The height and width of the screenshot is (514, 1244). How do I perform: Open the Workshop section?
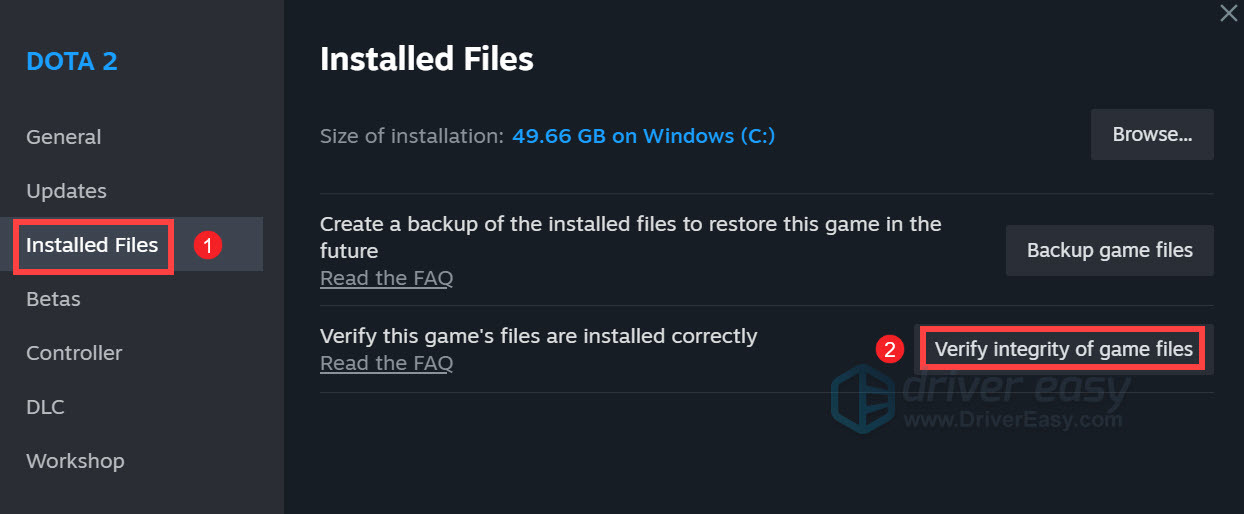click(x=75, y=461)
